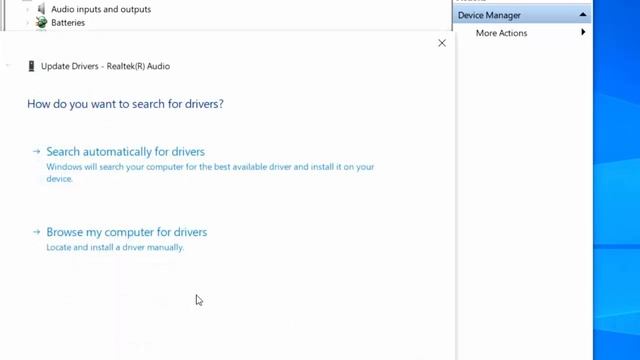The height and width of the screenshot is (360, 640).
Task: Click the 'Update Drivers - Realtek(R) Audio' title text
Action: pos(105,66)
